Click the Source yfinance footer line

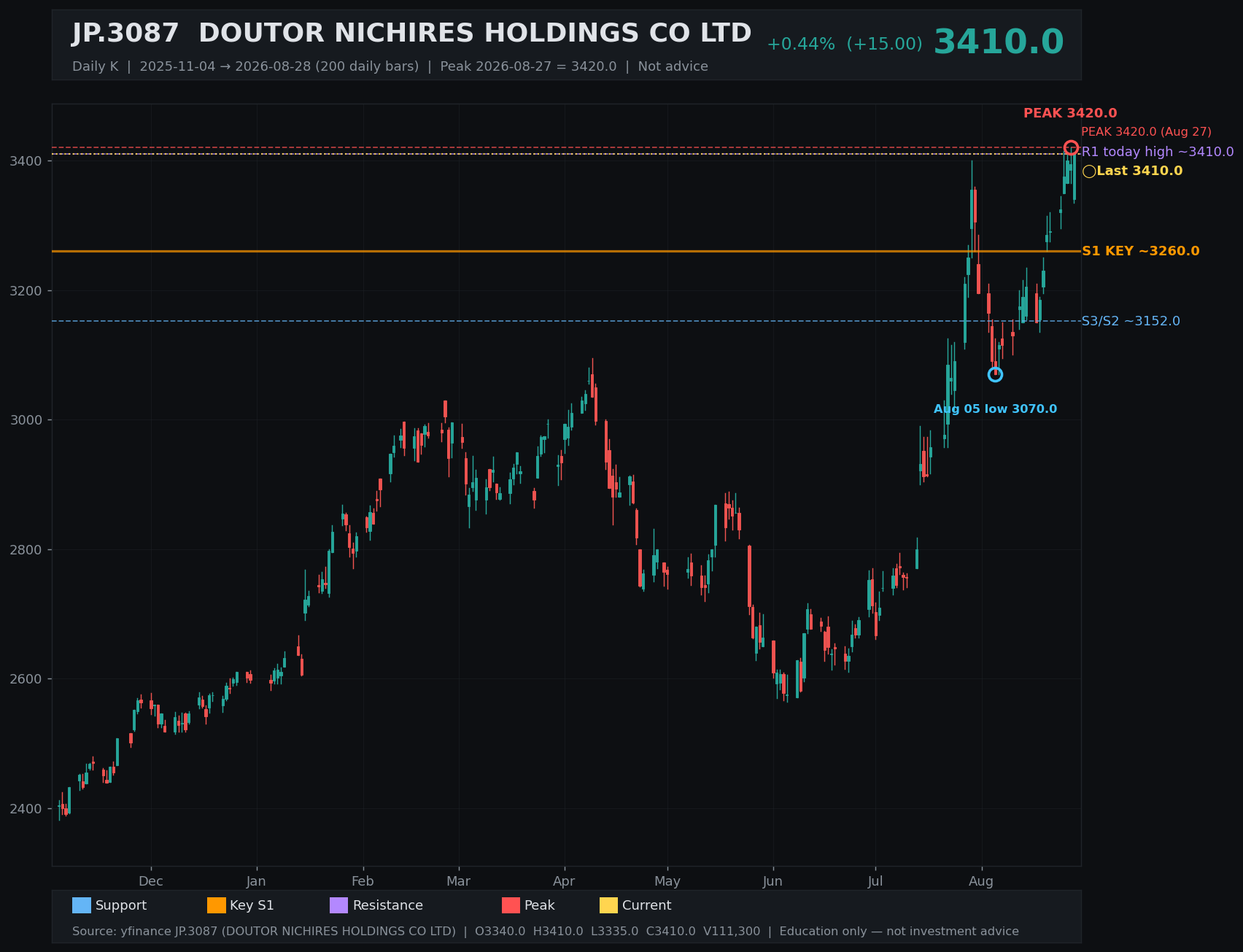coord(546,932)
